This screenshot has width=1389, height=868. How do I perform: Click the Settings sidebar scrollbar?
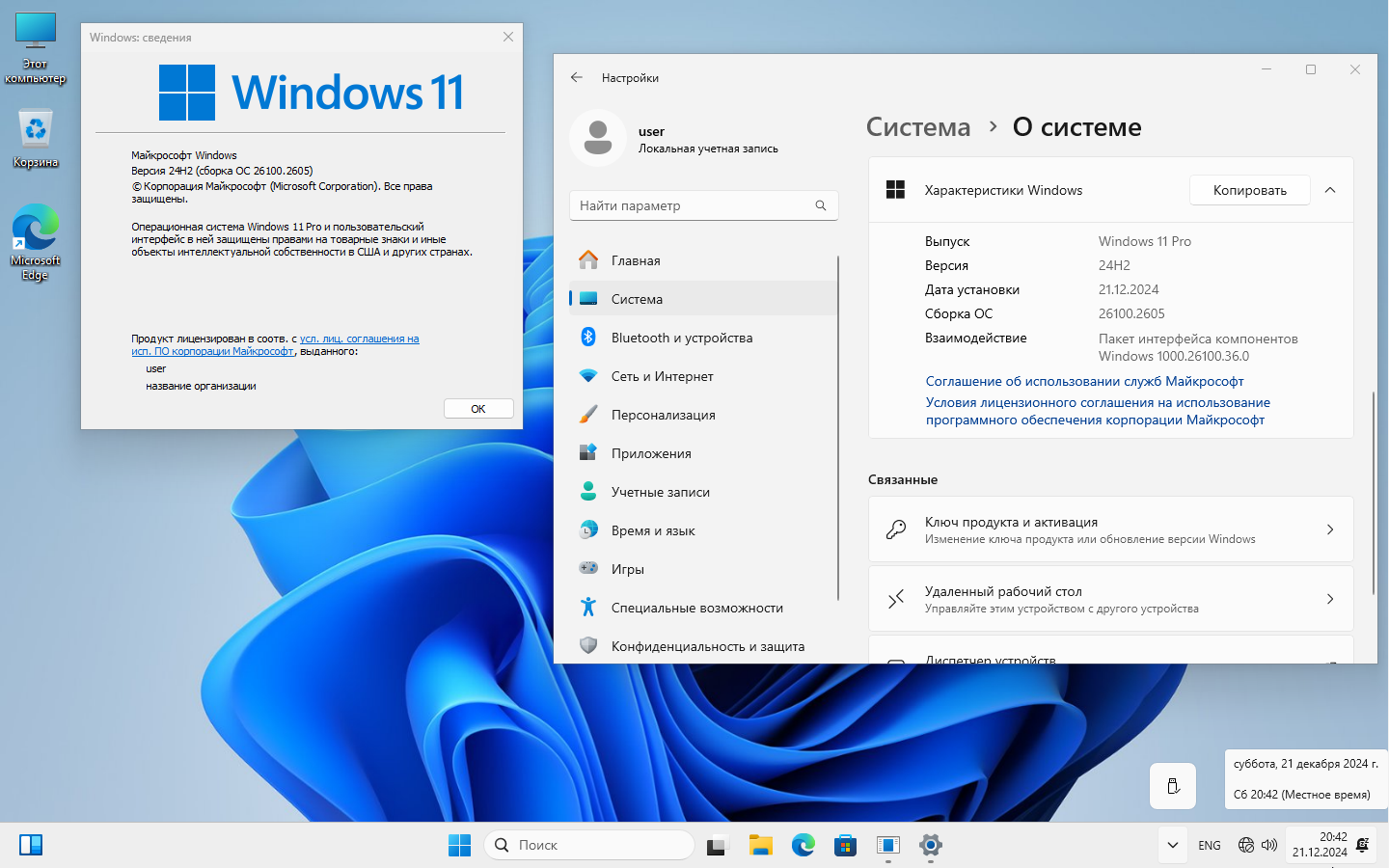838,429
